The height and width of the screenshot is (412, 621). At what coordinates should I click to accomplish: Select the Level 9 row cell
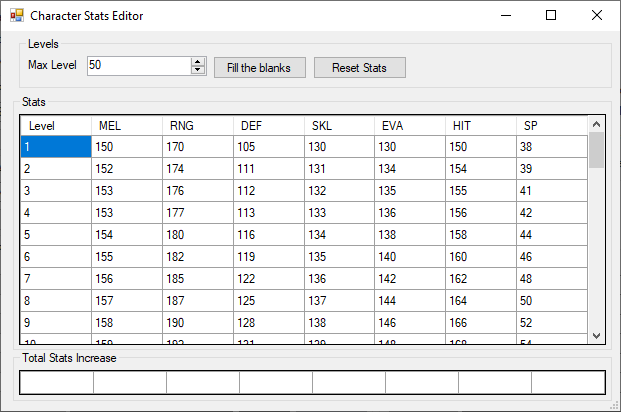click(x=56, y=323)
